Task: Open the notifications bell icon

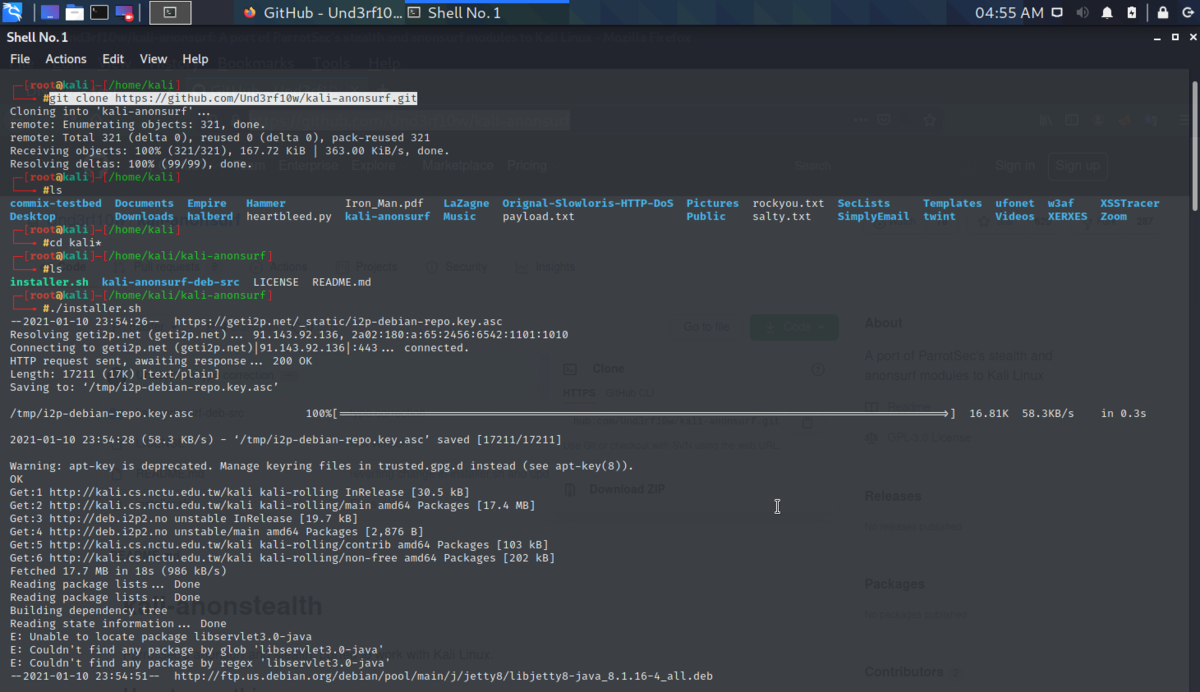Action: pos(1107,13)
